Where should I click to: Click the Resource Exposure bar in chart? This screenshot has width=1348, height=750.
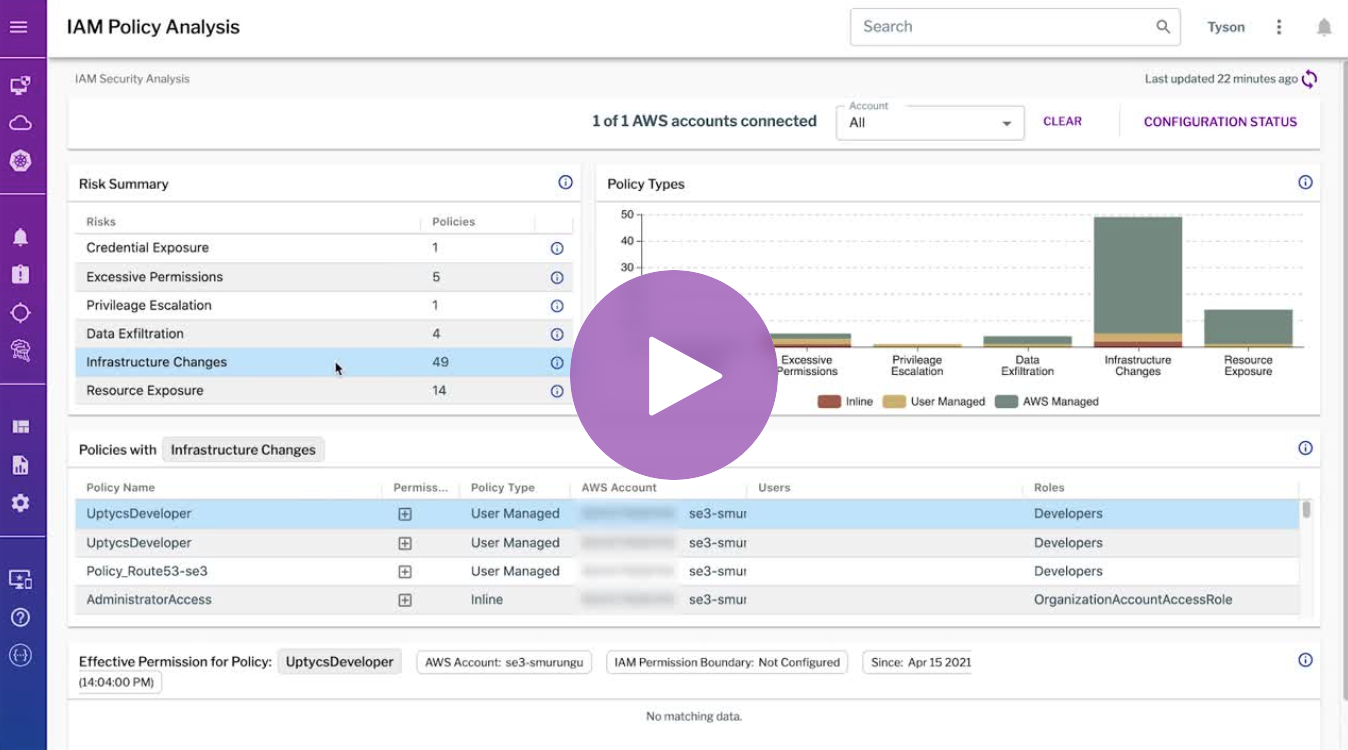tap(1248, 328)
